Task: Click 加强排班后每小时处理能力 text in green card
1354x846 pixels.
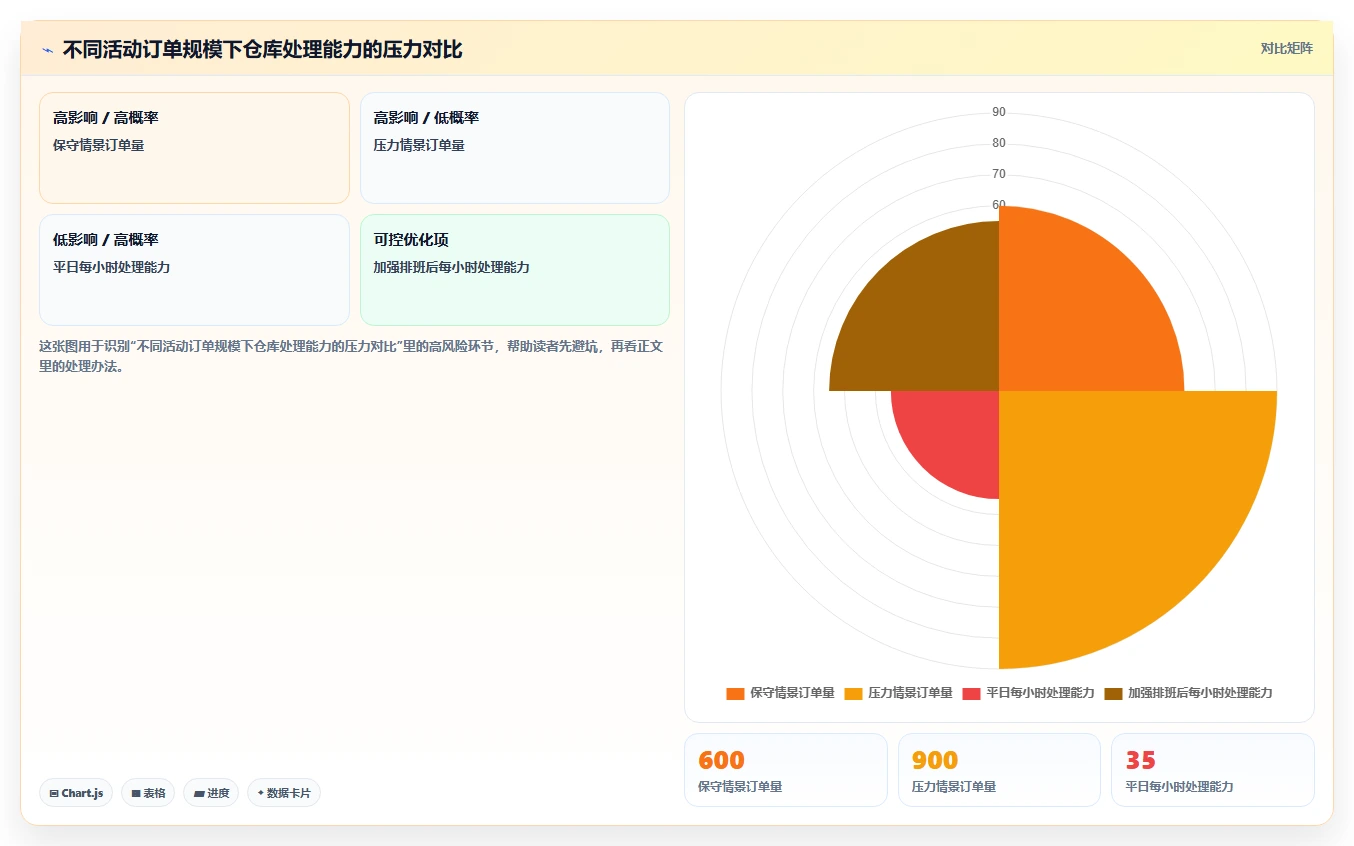Action: pos(451,267)
